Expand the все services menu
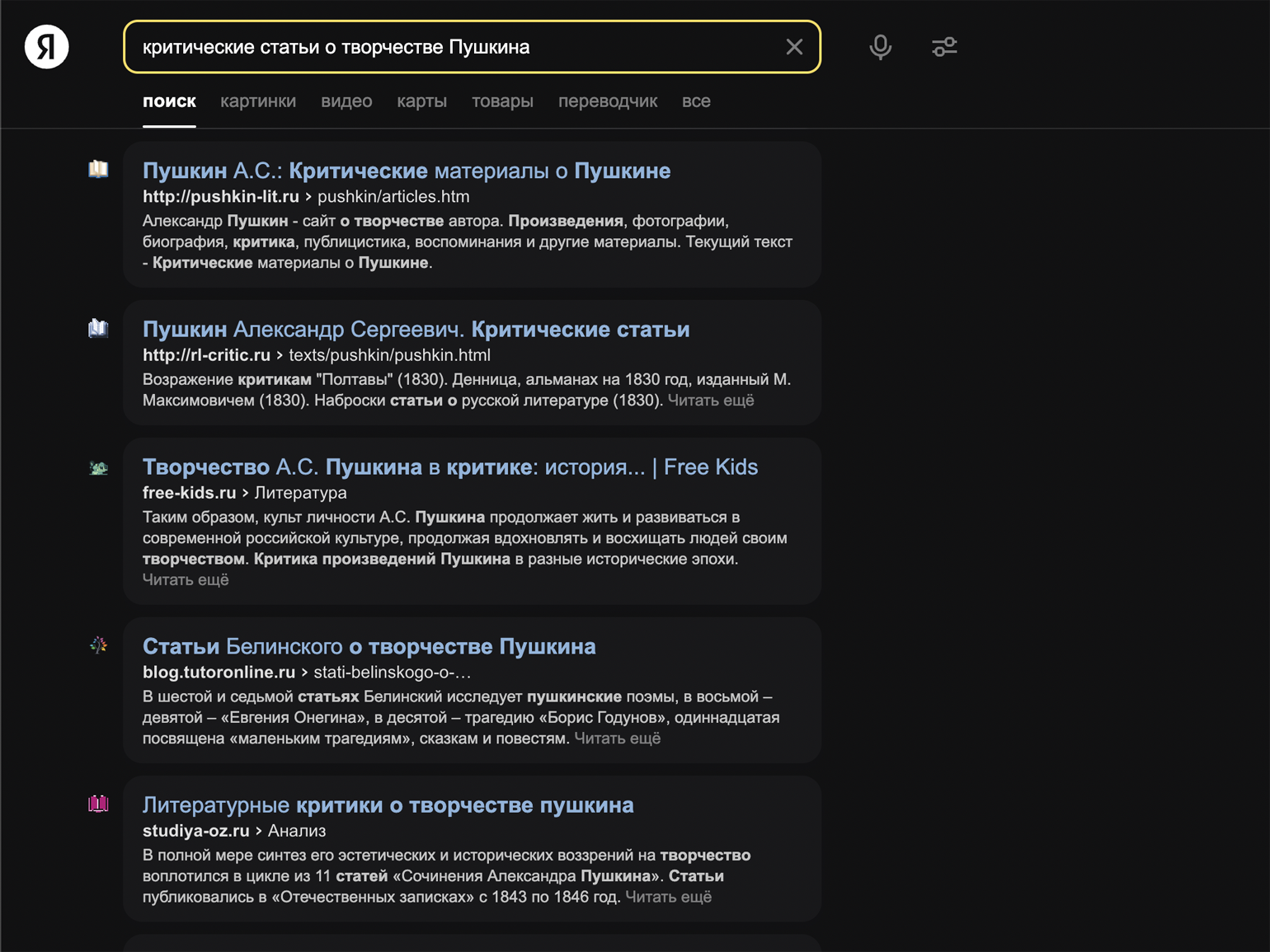 point(696,101)
